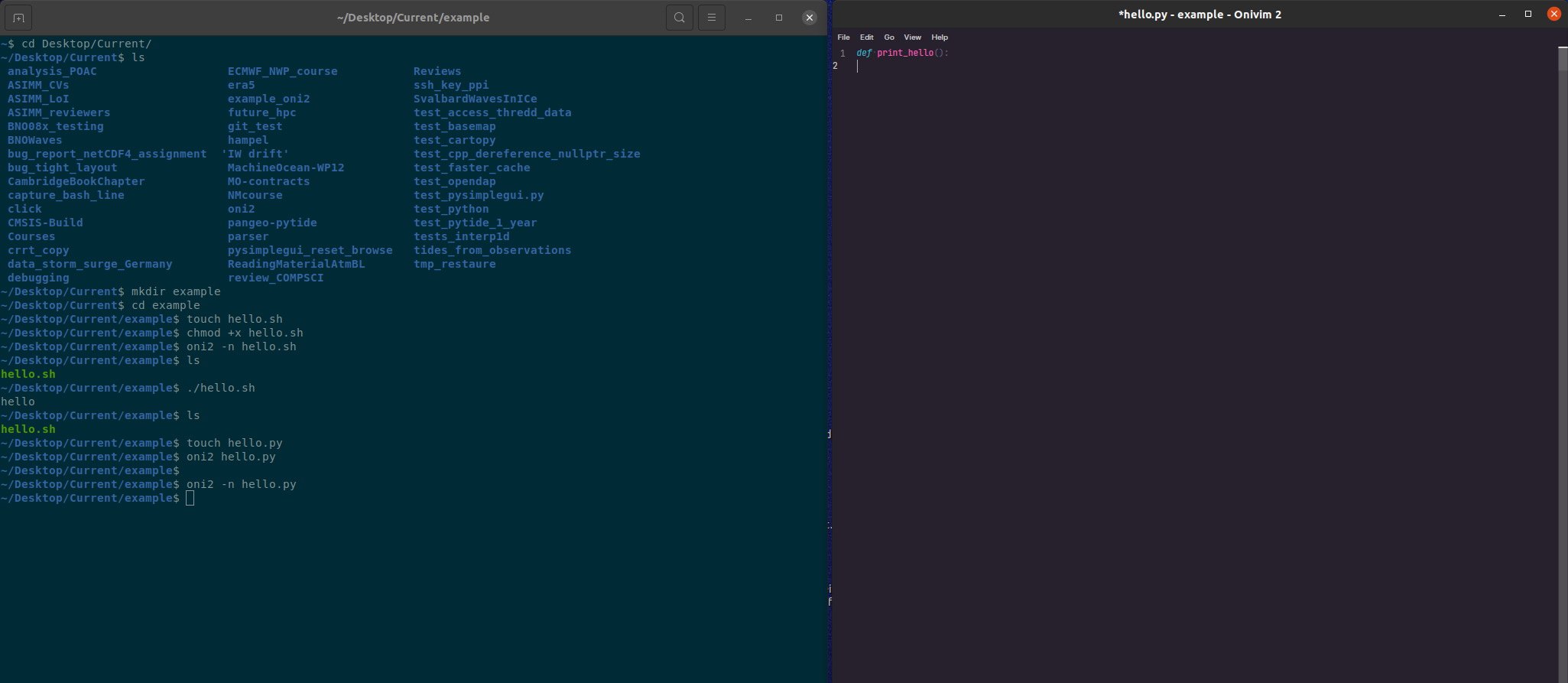
Task: Click the print_hello function name in editor
Action: tap(905, 53)
